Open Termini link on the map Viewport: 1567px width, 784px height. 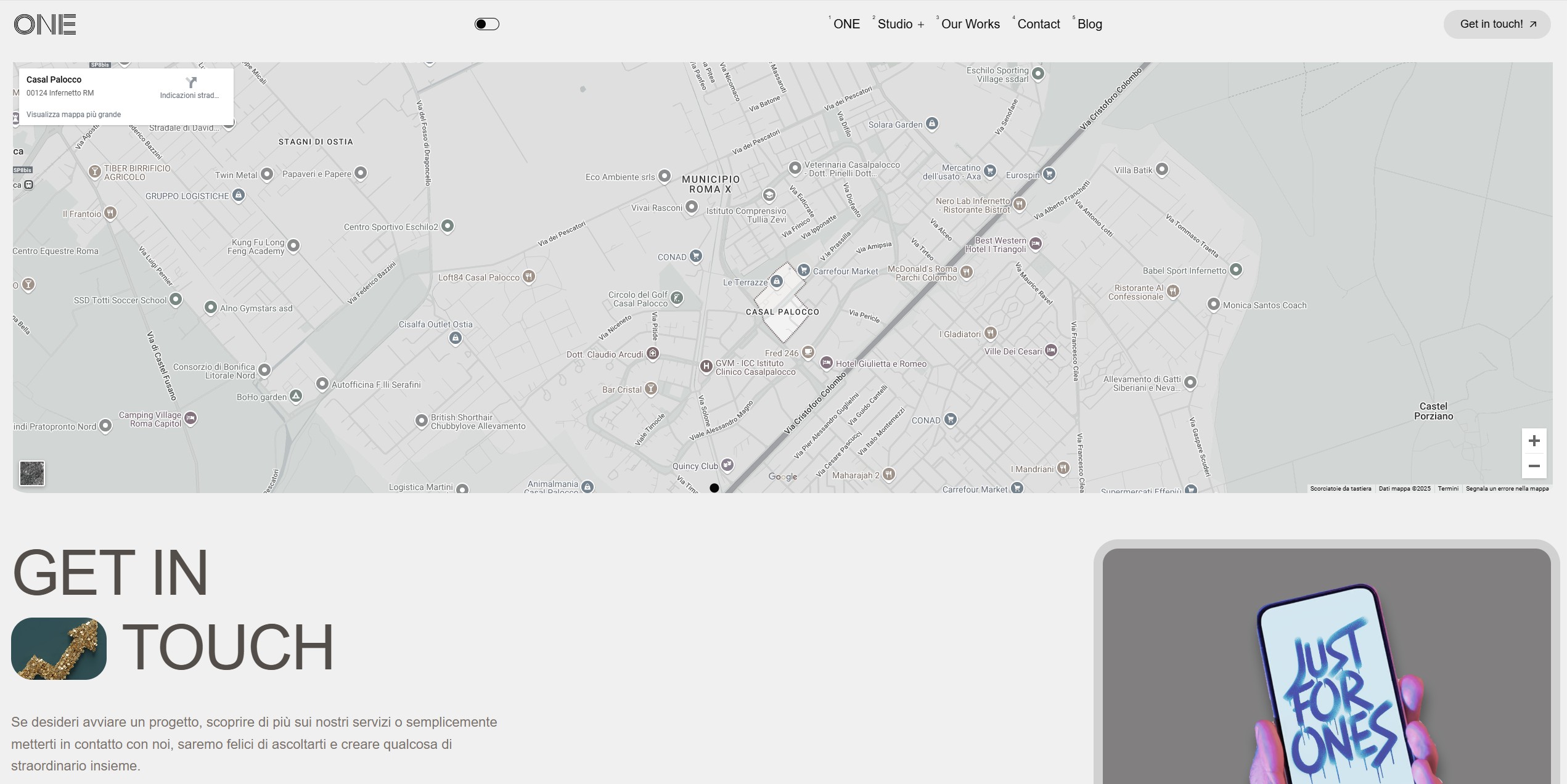click(x=1448, y=489)
